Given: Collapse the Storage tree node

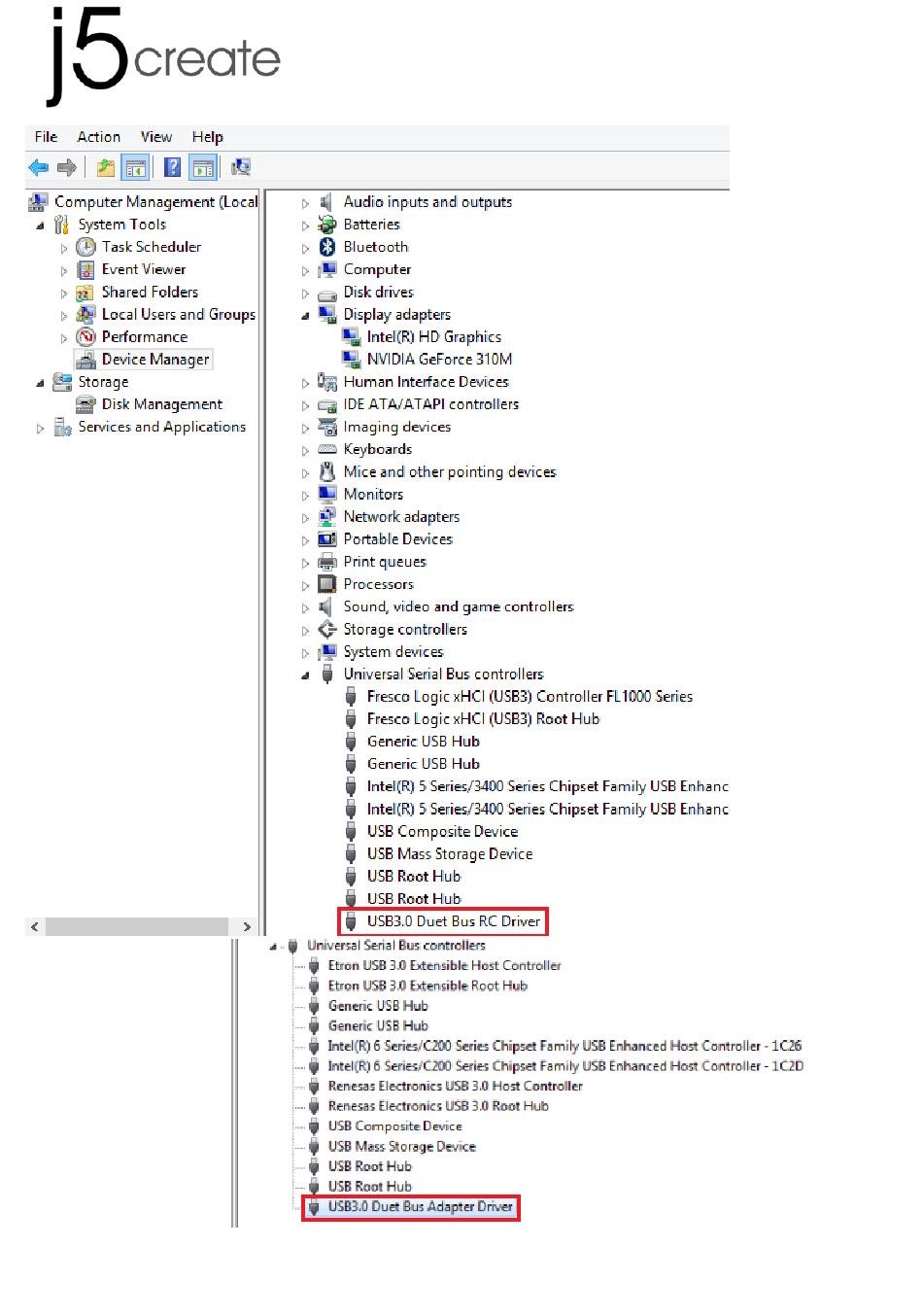Looking at the screenshot, I should [x=40, y=383].
